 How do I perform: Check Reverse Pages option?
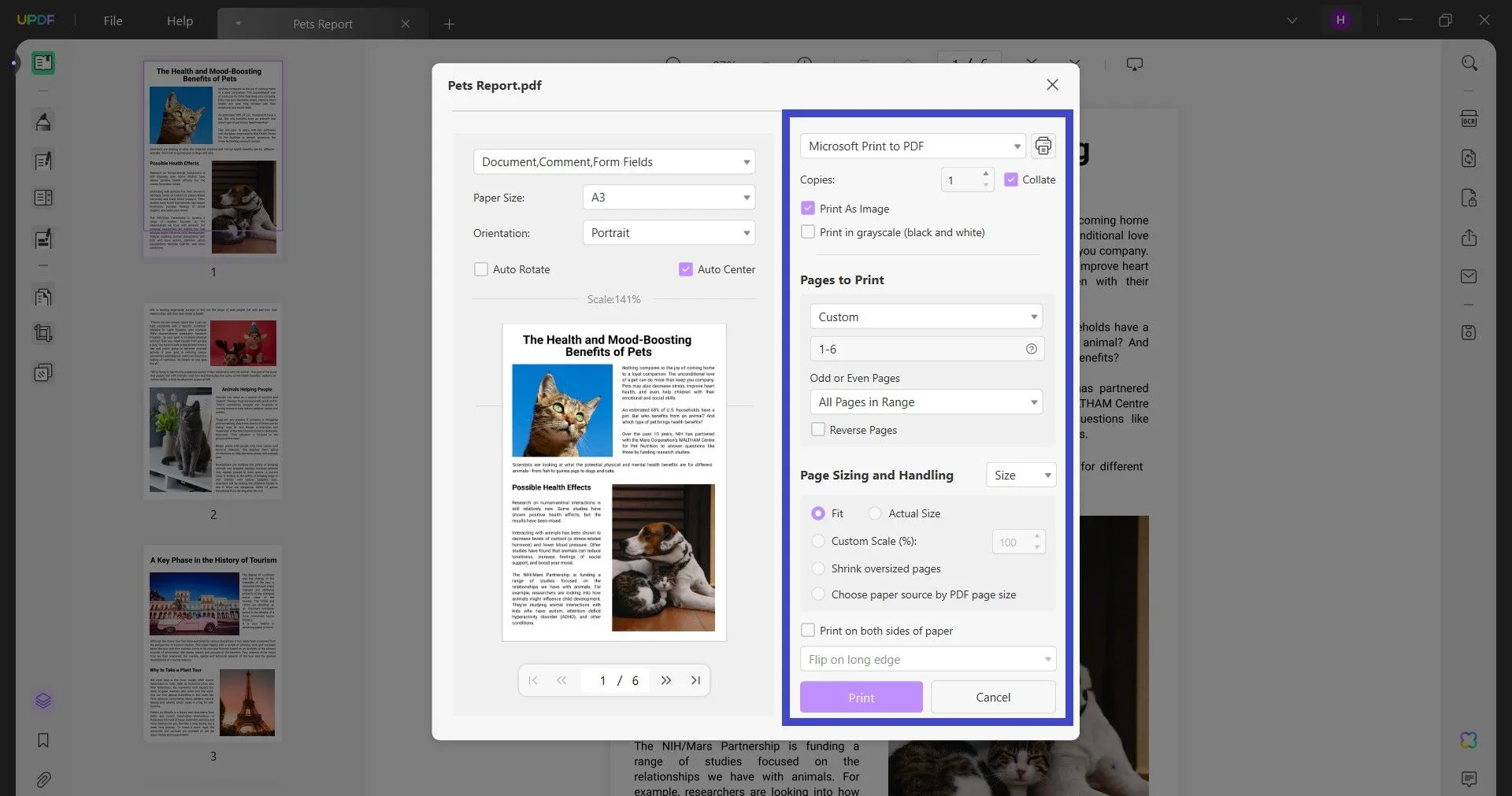[818, 430]
